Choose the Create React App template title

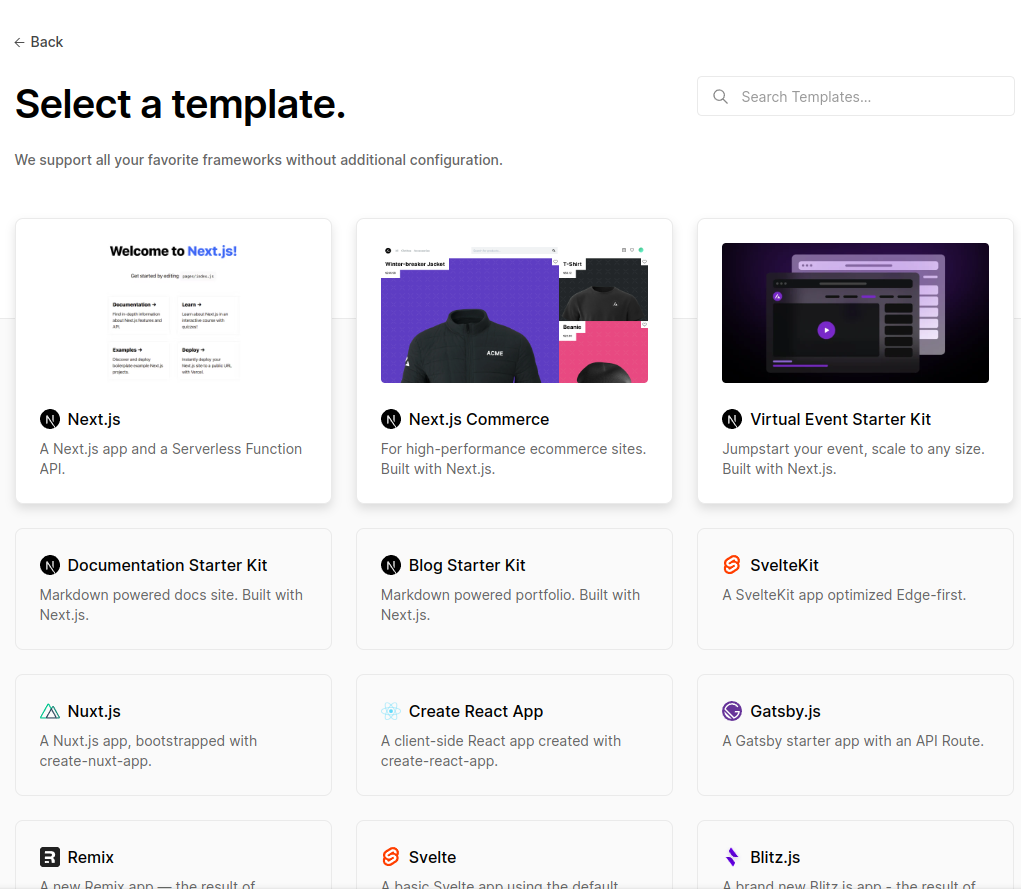tap(476, 711)
